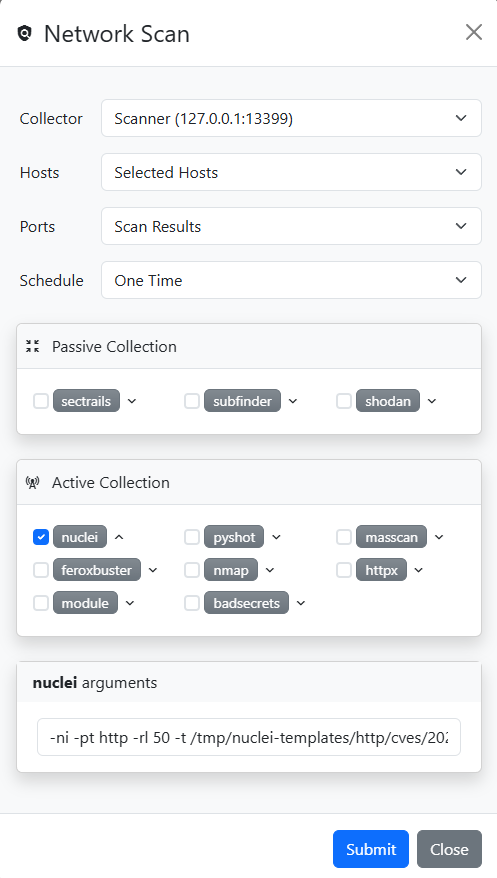Viewport: 497px width, 878px height.
Task: Collapse nuclei arguments with the up chevron
Action: point(119,537)
